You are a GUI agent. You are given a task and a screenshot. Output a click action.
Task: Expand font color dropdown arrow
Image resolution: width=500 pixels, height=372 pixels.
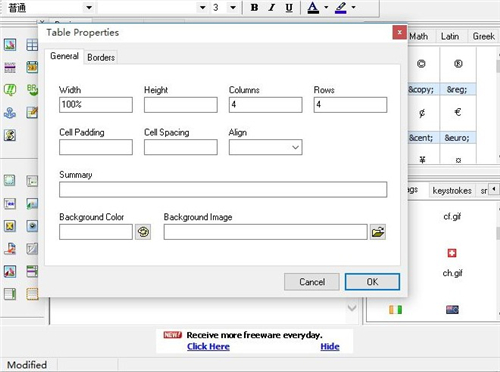click(x=326, y=7)
